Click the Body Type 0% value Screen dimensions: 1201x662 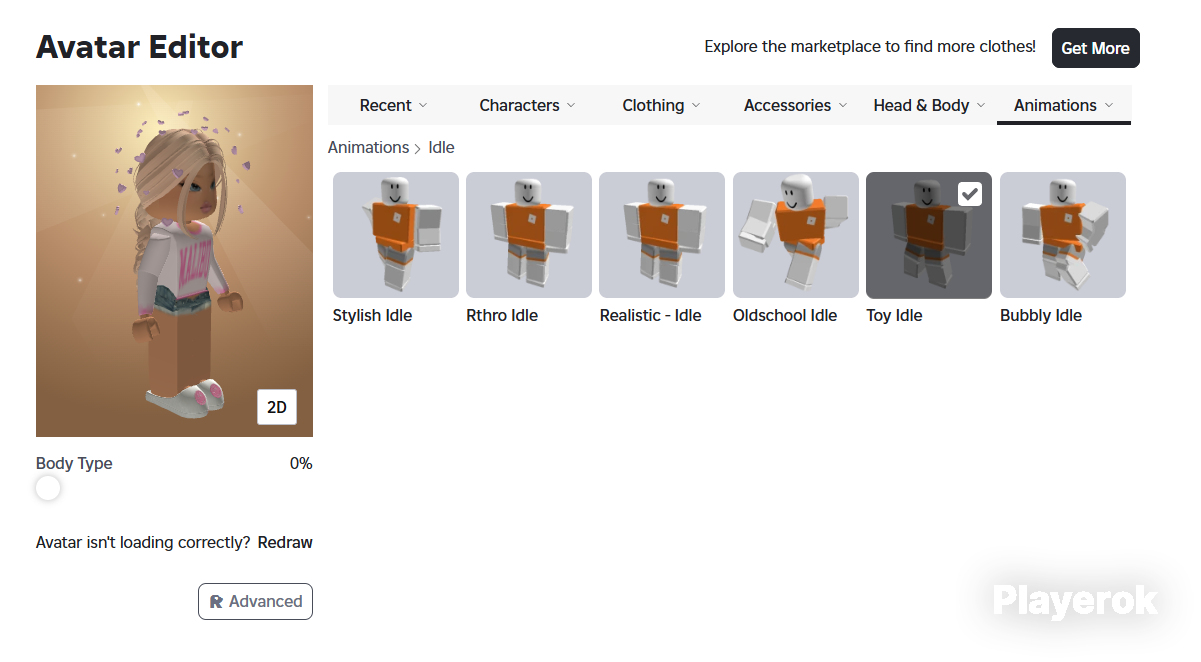(x=301, y=463)
